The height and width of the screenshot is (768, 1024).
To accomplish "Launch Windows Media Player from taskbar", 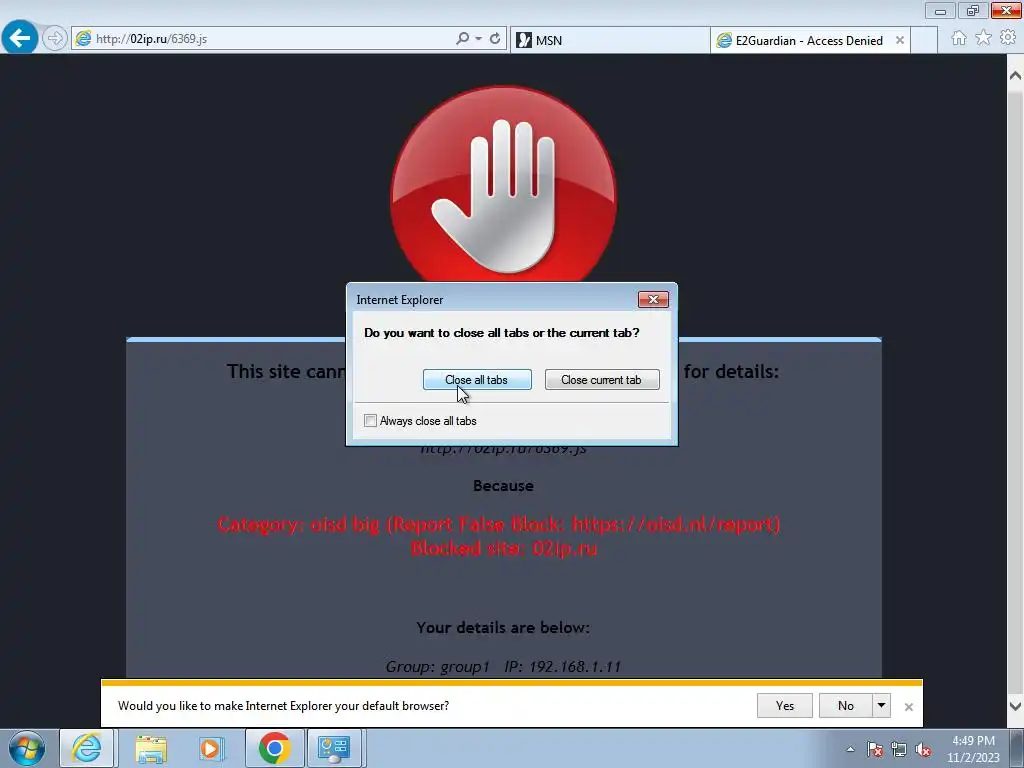I will [x=211, y=748].
